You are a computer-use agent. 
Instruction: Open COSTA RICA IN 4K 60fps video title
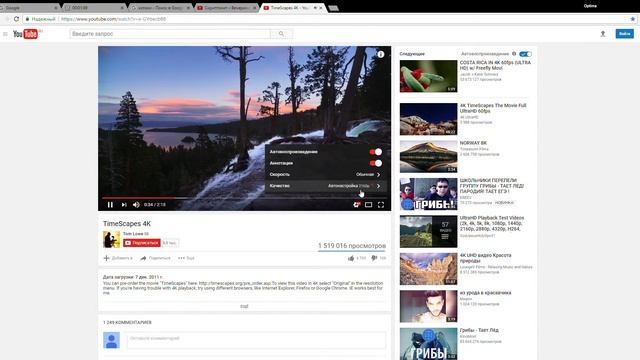(x=495, y=65)
